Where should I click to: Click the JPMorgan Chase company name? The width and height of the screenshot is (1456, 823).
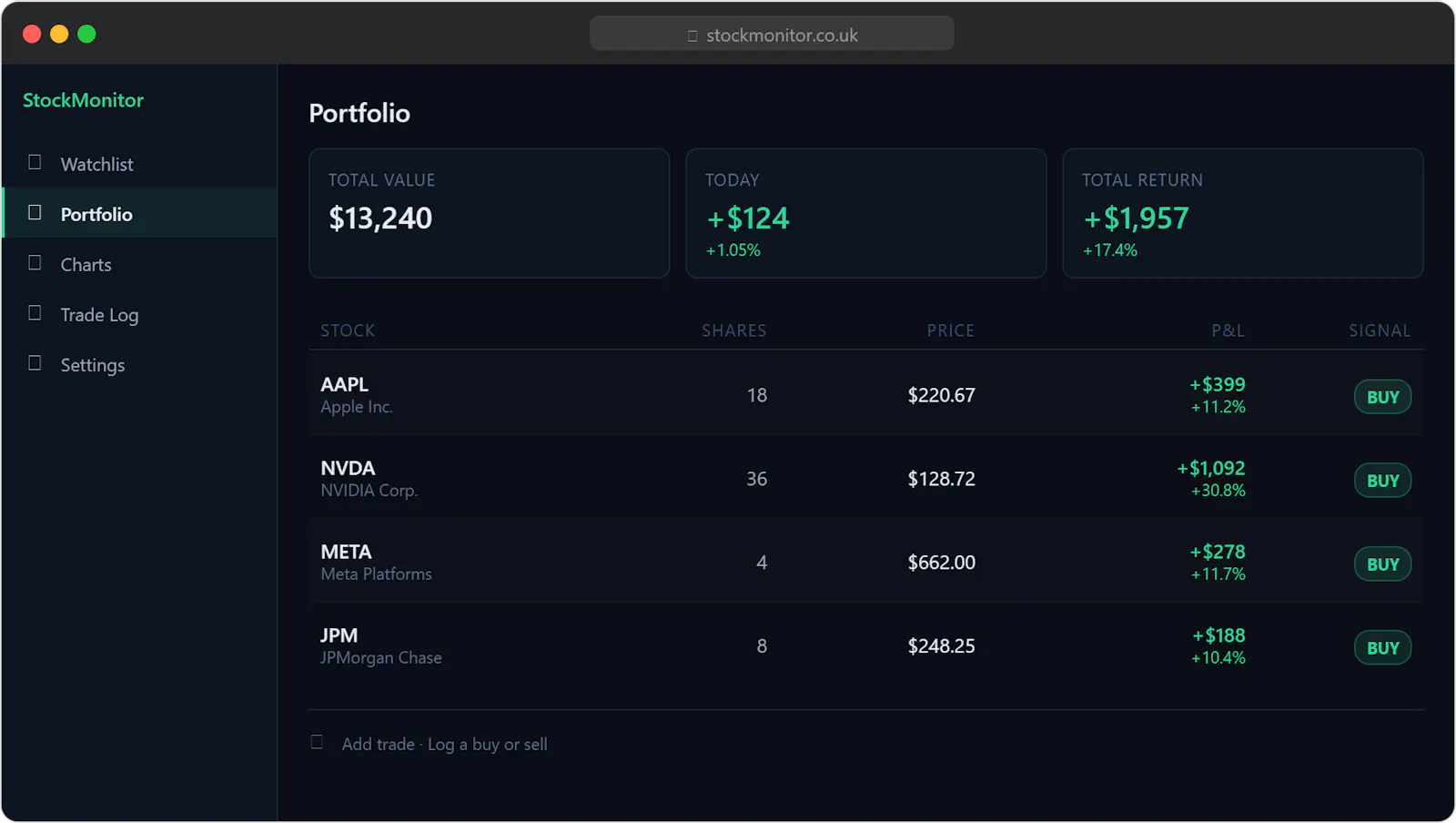tap(380, 657)
